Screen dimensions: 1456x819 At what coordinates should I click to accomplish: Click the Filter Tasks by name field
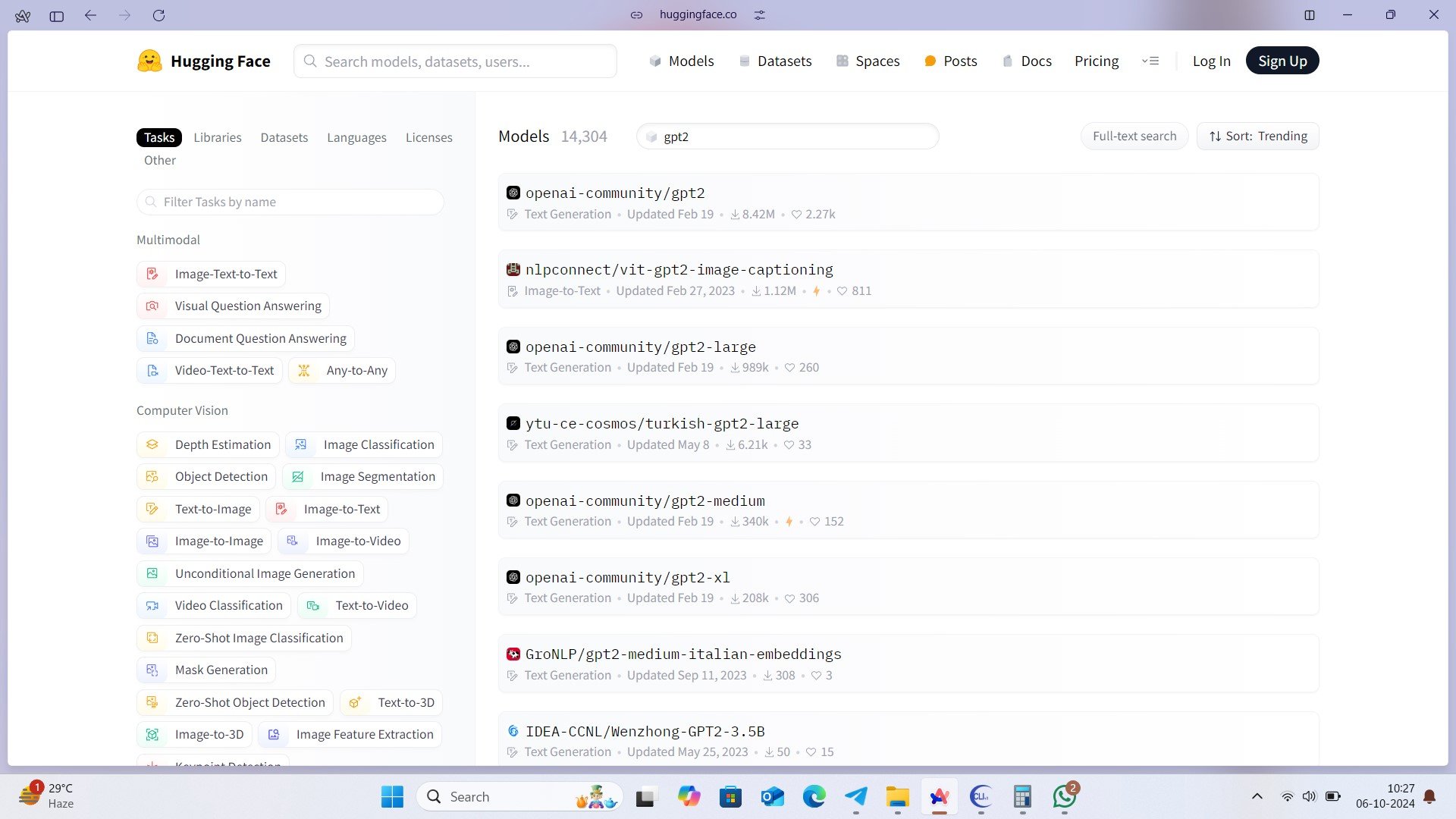pyautogui.click(x=290, y=202)
